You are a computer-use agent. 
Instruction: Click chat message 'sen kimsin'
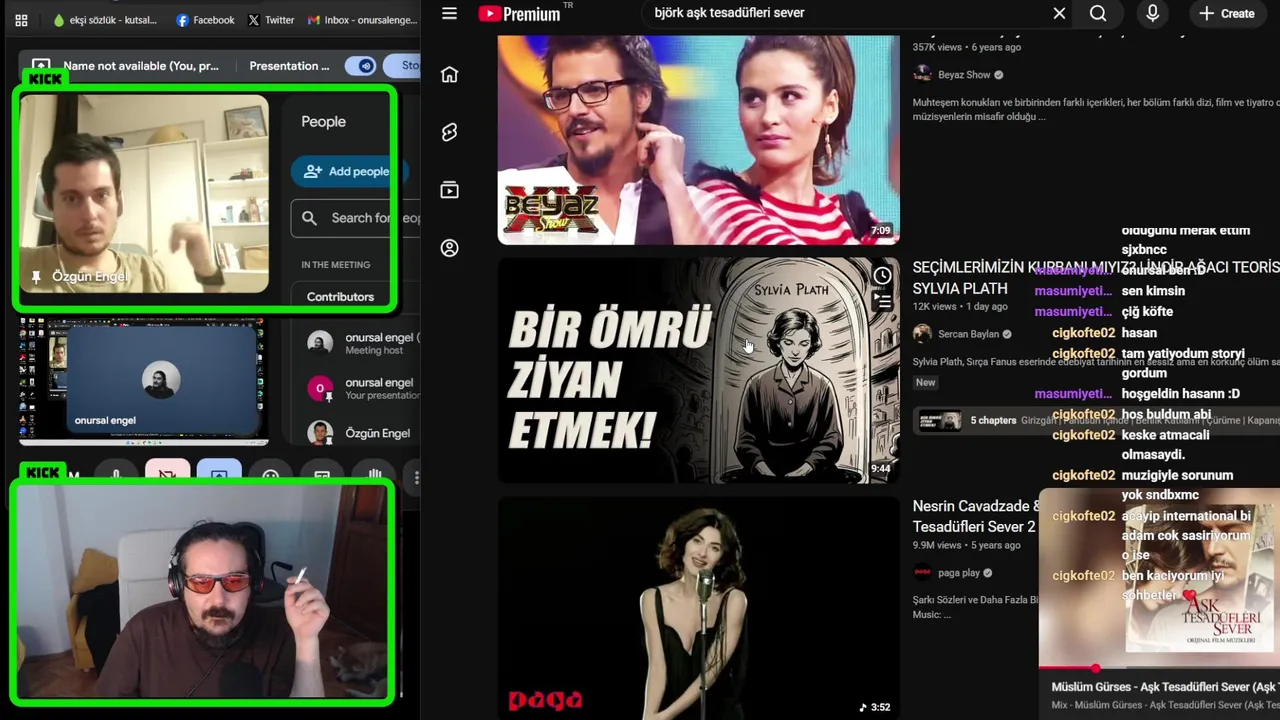click(x=1153, y=291)
